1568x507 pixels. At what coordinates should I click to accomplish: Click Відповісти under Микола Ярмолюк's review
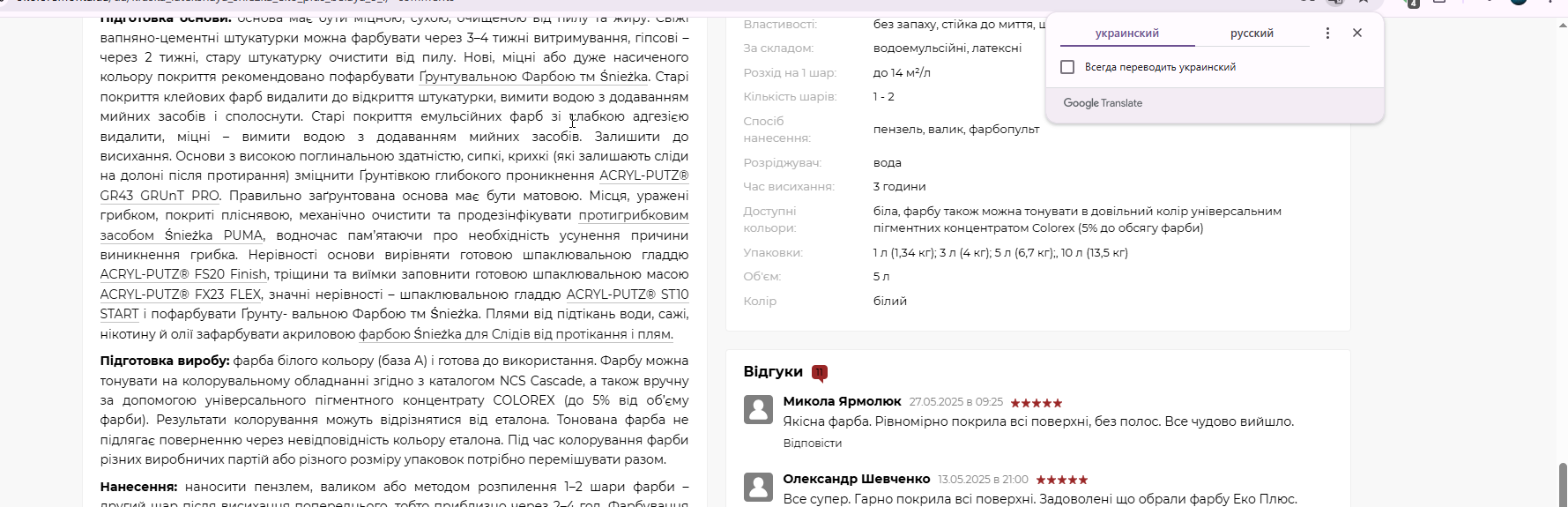tap(812, 443)
